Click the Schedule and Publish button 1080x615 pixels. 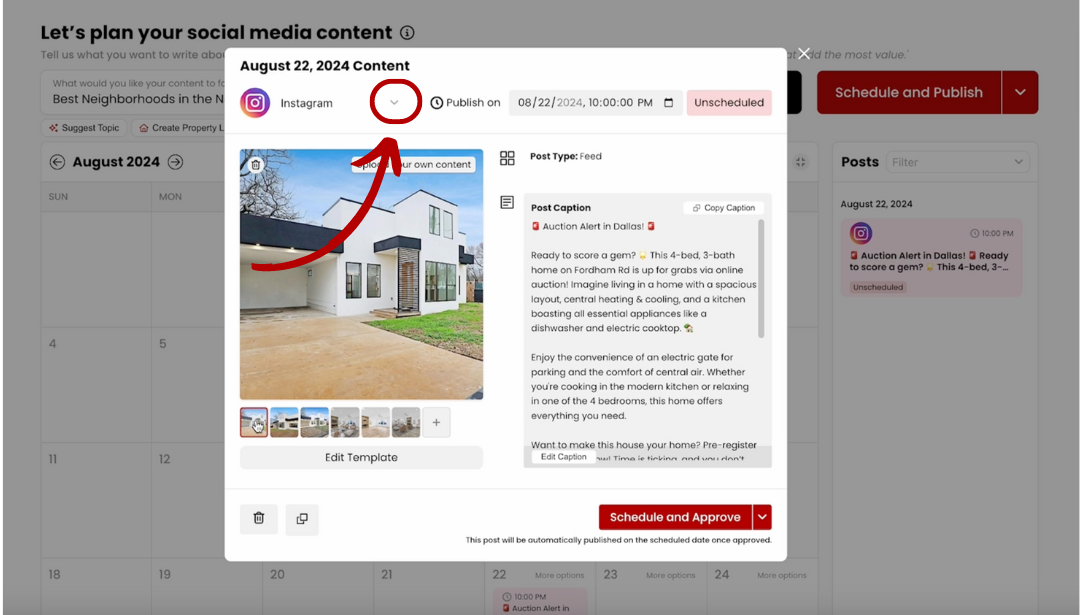[908, 92]
